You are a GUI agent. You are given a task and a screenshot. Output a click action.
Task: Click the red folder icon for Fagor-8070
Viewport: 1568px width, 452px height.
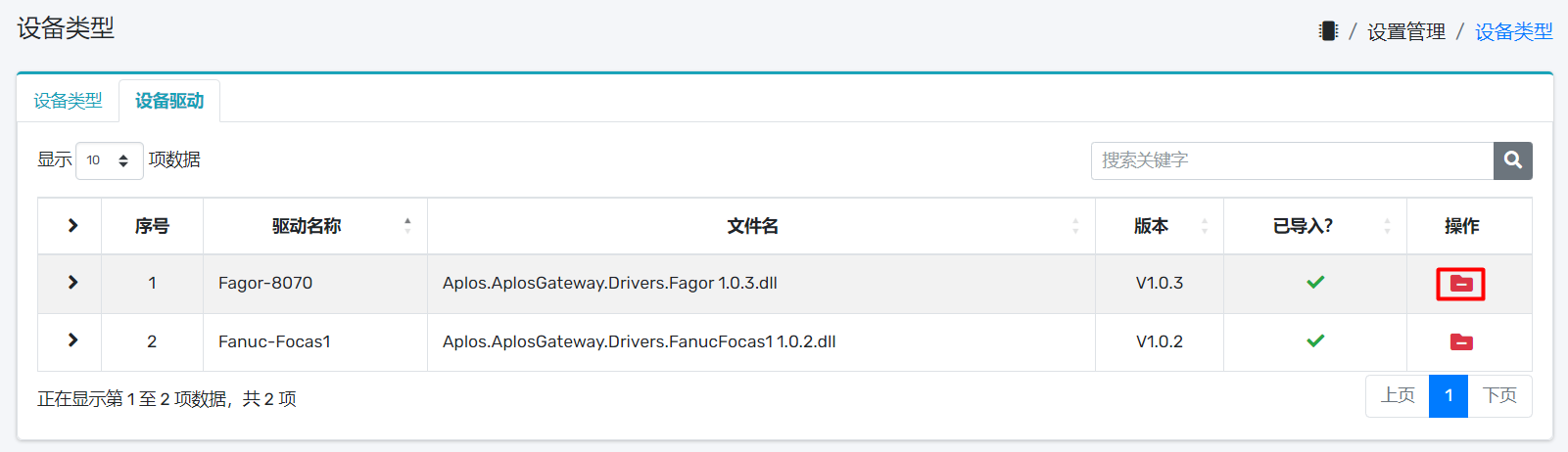point(1460,284)
